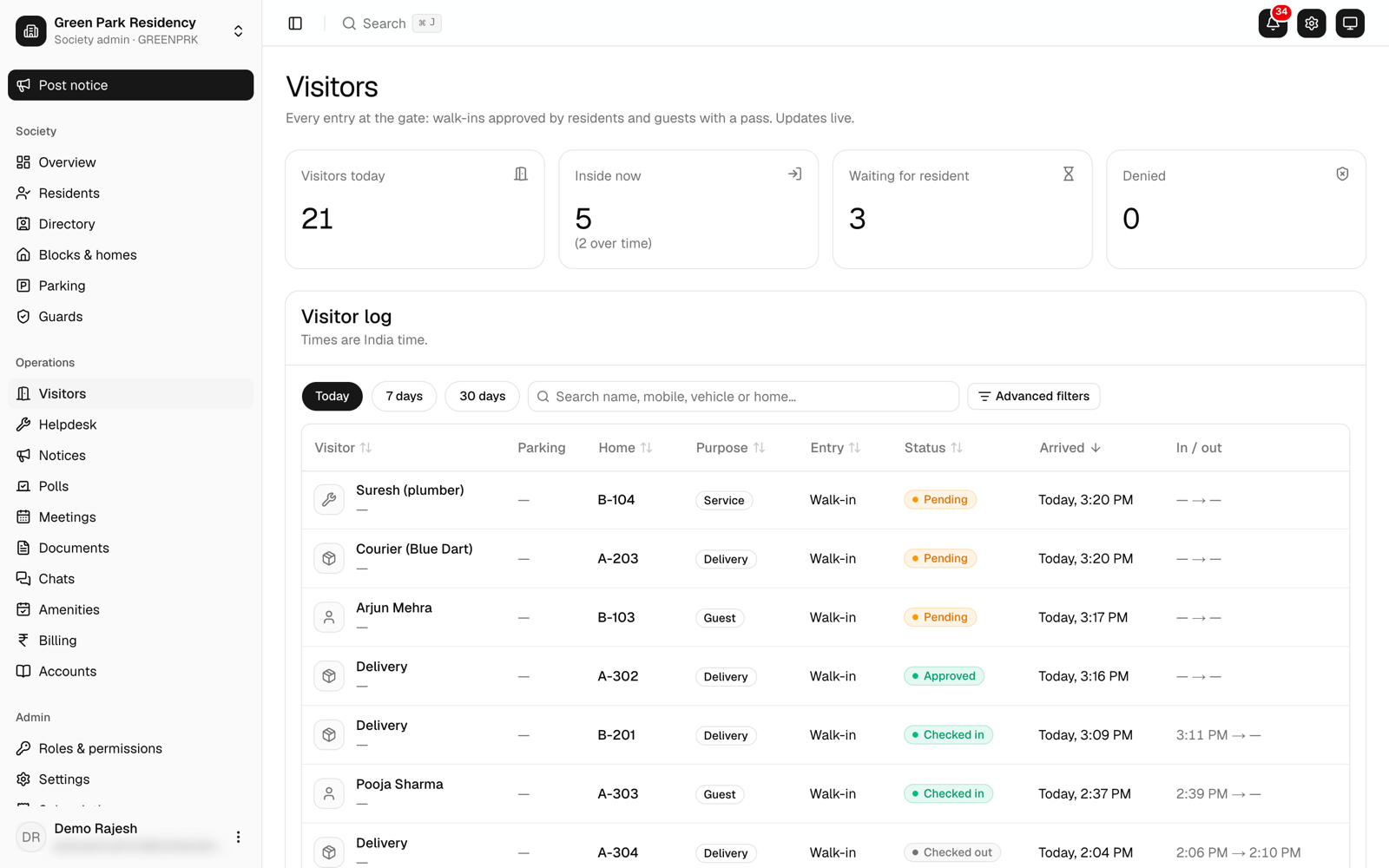Click the top bar Search field

(391, 23)
